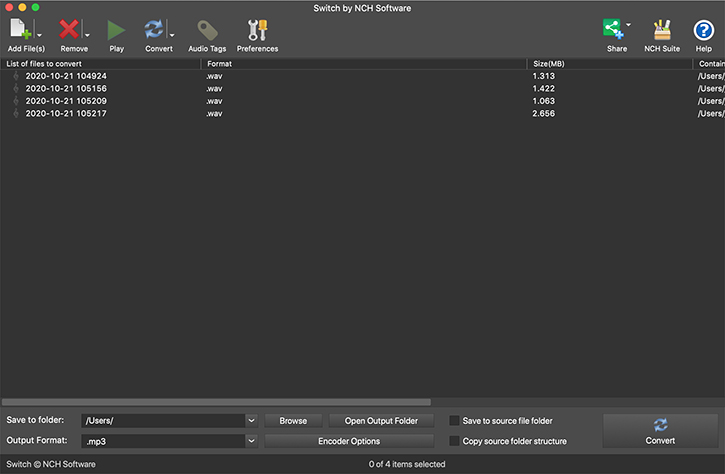Sort by the Size(MB) column header
The height and width of the screenshot is (474, 725).
tap(609, 64)
